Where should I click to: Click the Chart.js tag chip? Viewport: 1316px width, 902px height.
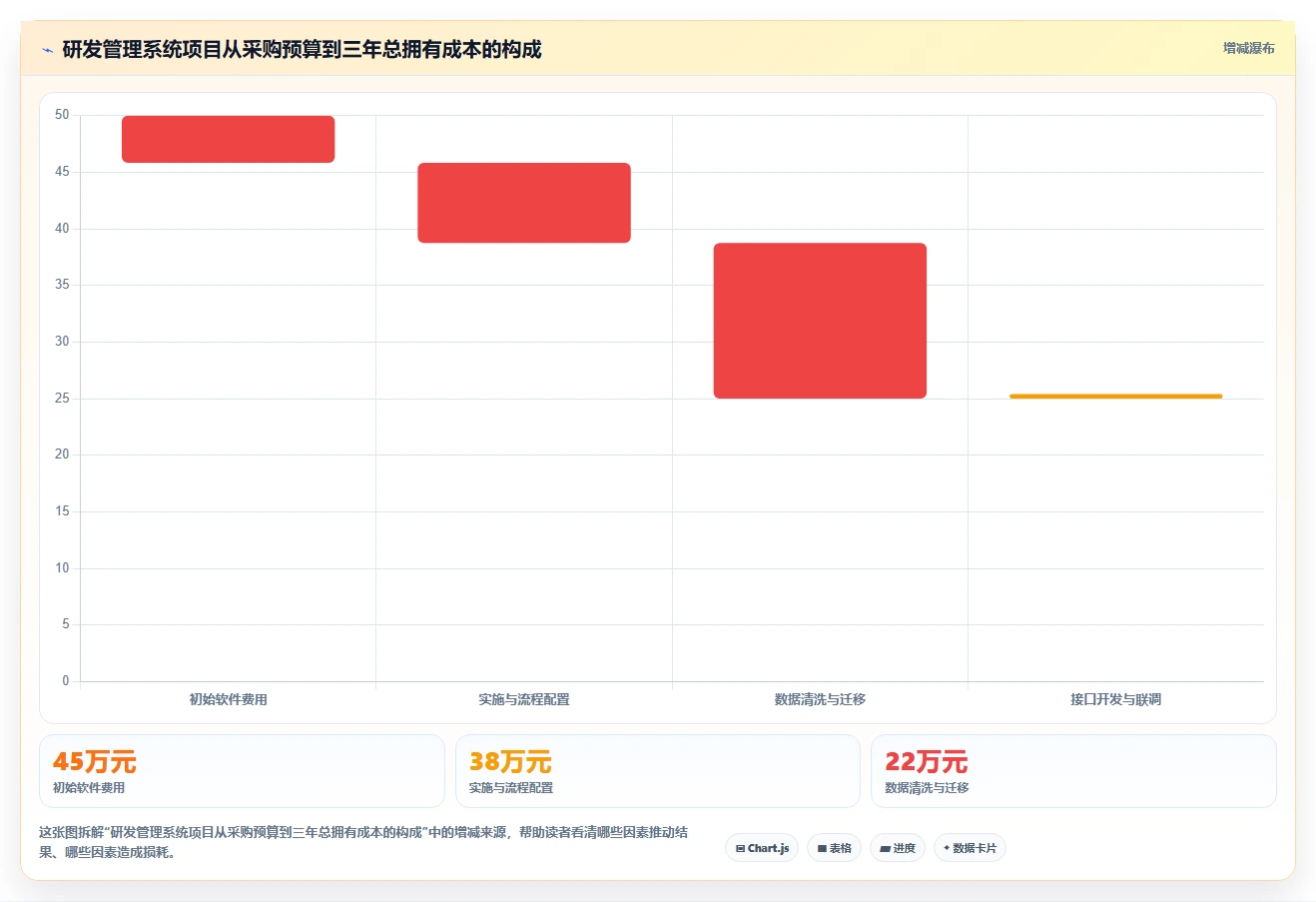(762, 848)
